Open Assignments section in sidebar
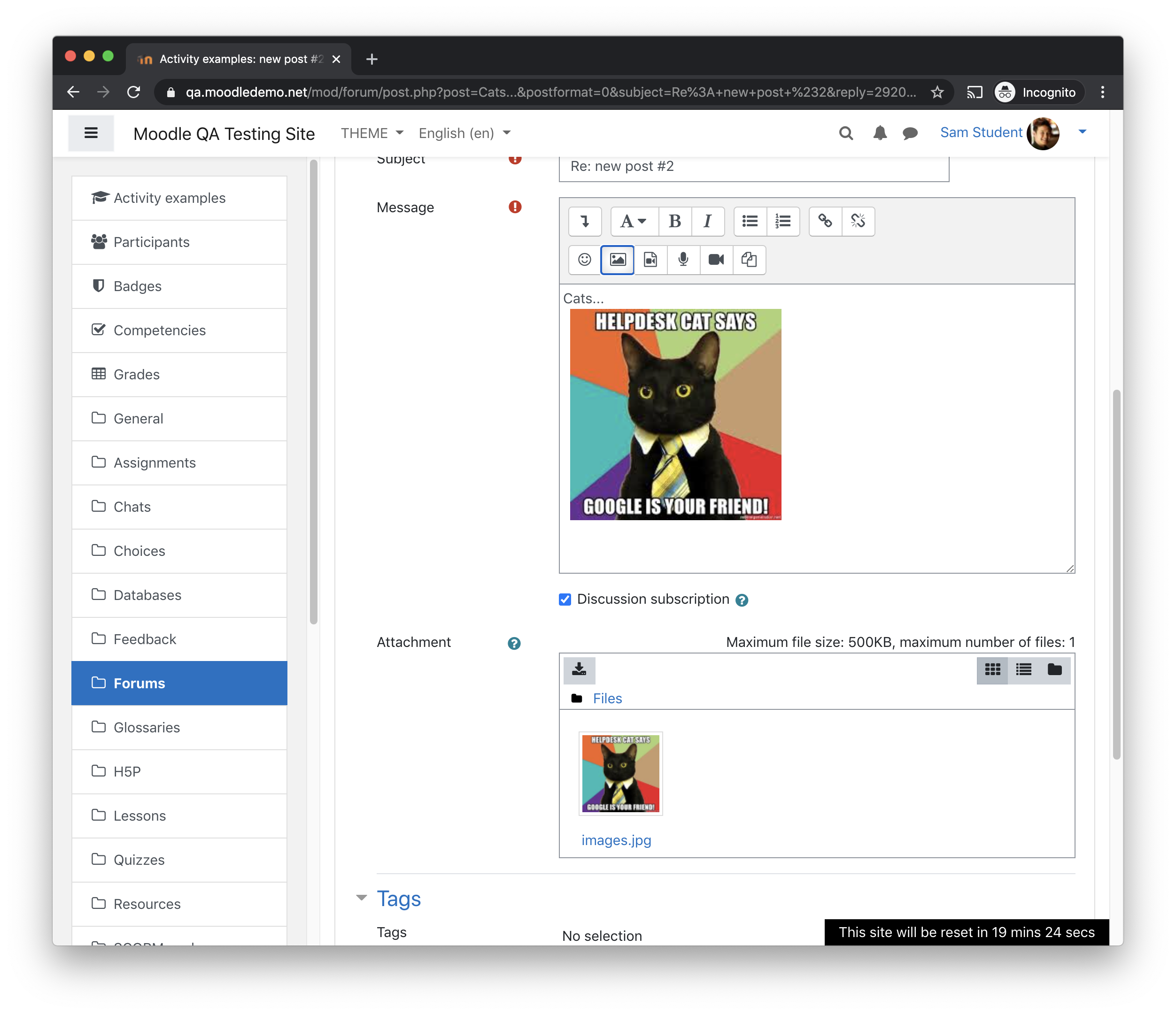Viewport: 1176px width, 1015px height. [x=179, y=463]
